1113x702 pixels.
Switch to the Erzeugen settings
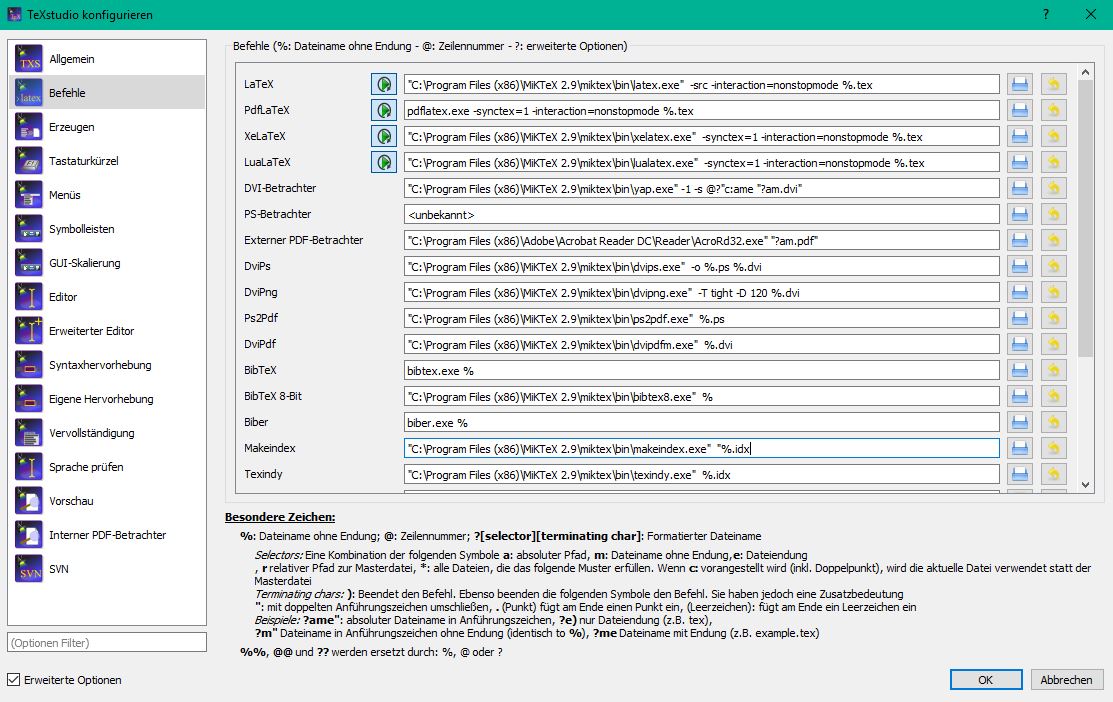pyautogui.click(x=107, y=127)
